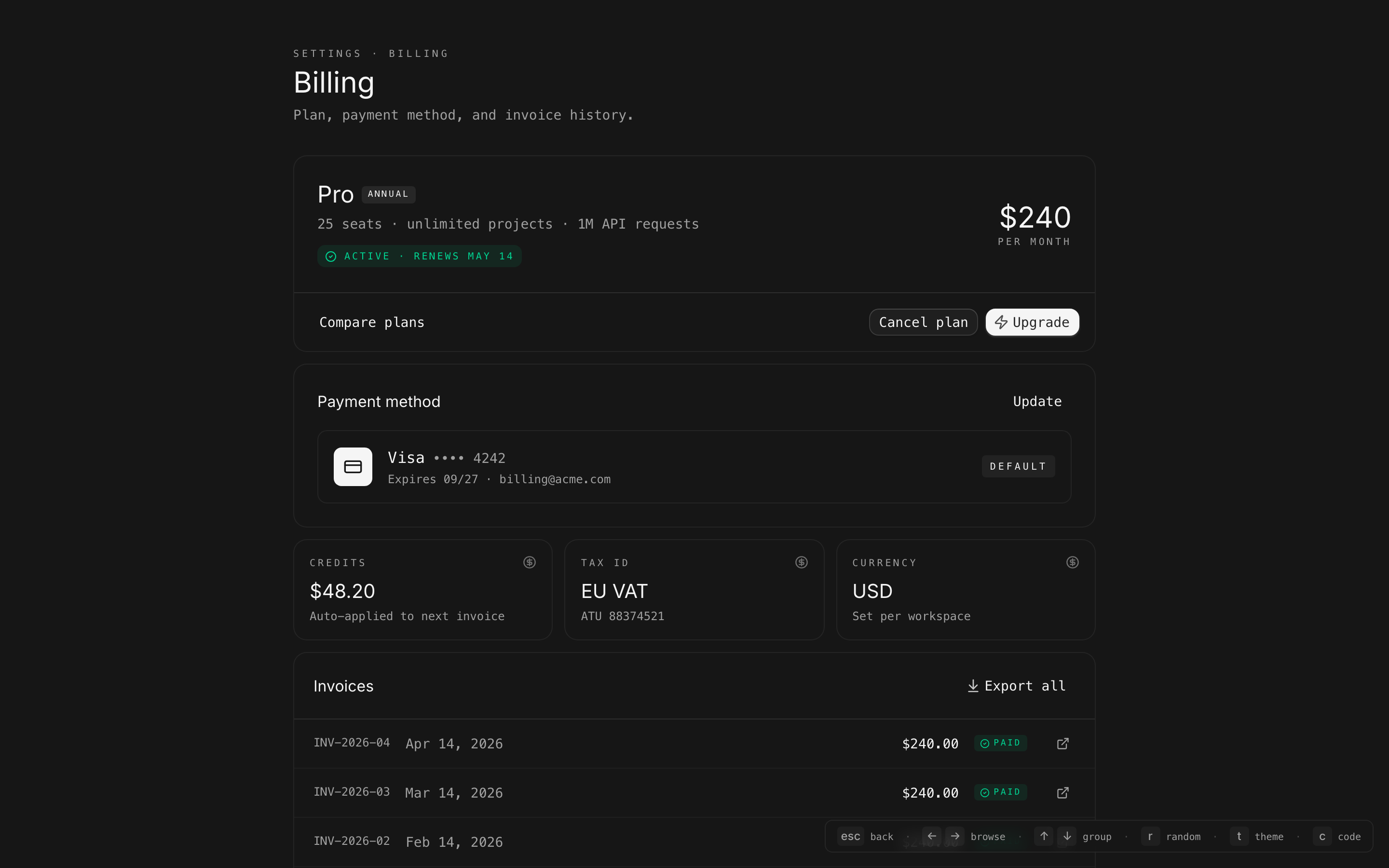The width and height of the screenshot is (1389, 868).
Task: Export all invoices
Action: coord(1017,686)
